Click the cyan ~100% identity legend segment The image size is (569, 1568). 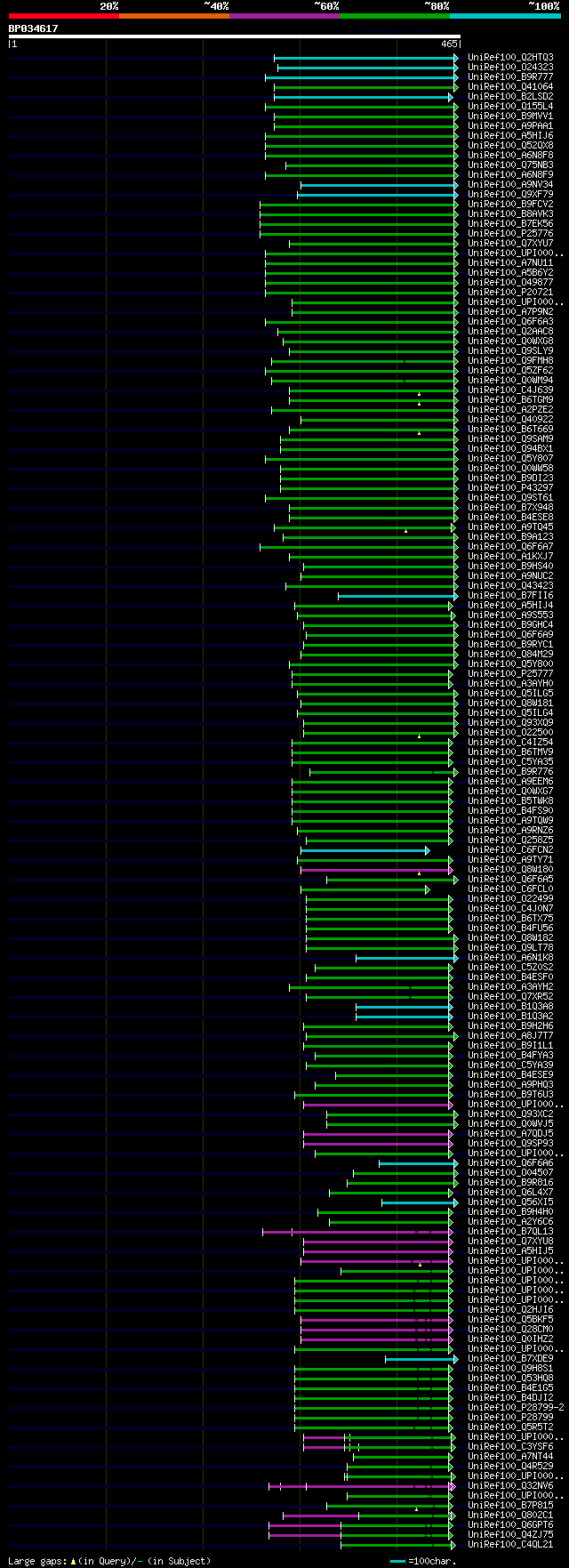[x=505, y=16]
